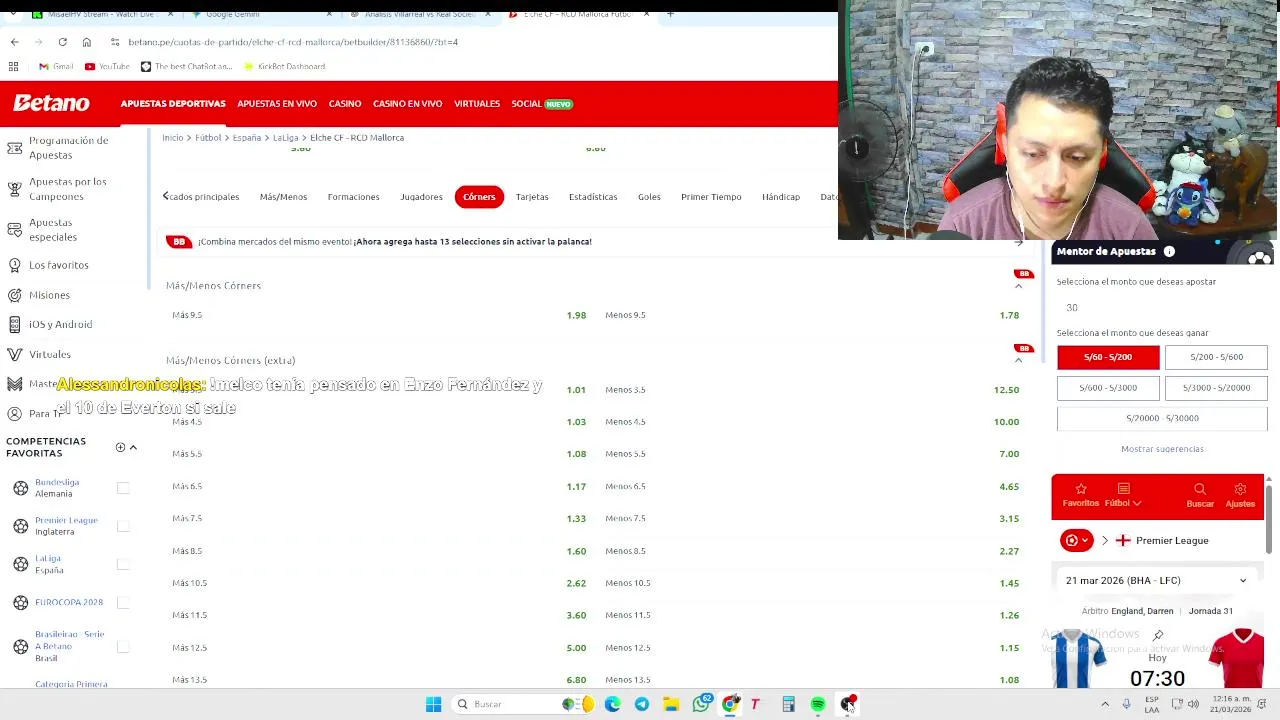Tick the Brasileirao Serie A Betano checkbox
Viewport: 1280px width, 720px height.
(123, 646)
